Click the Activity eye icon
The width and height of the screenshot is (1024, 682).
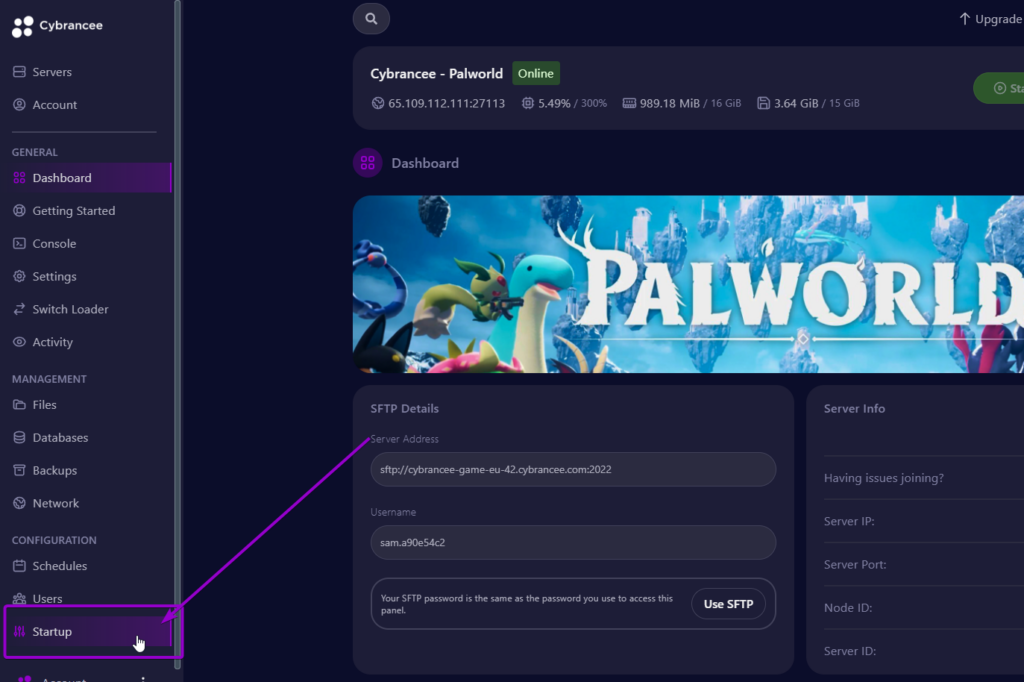coord(19,342)
